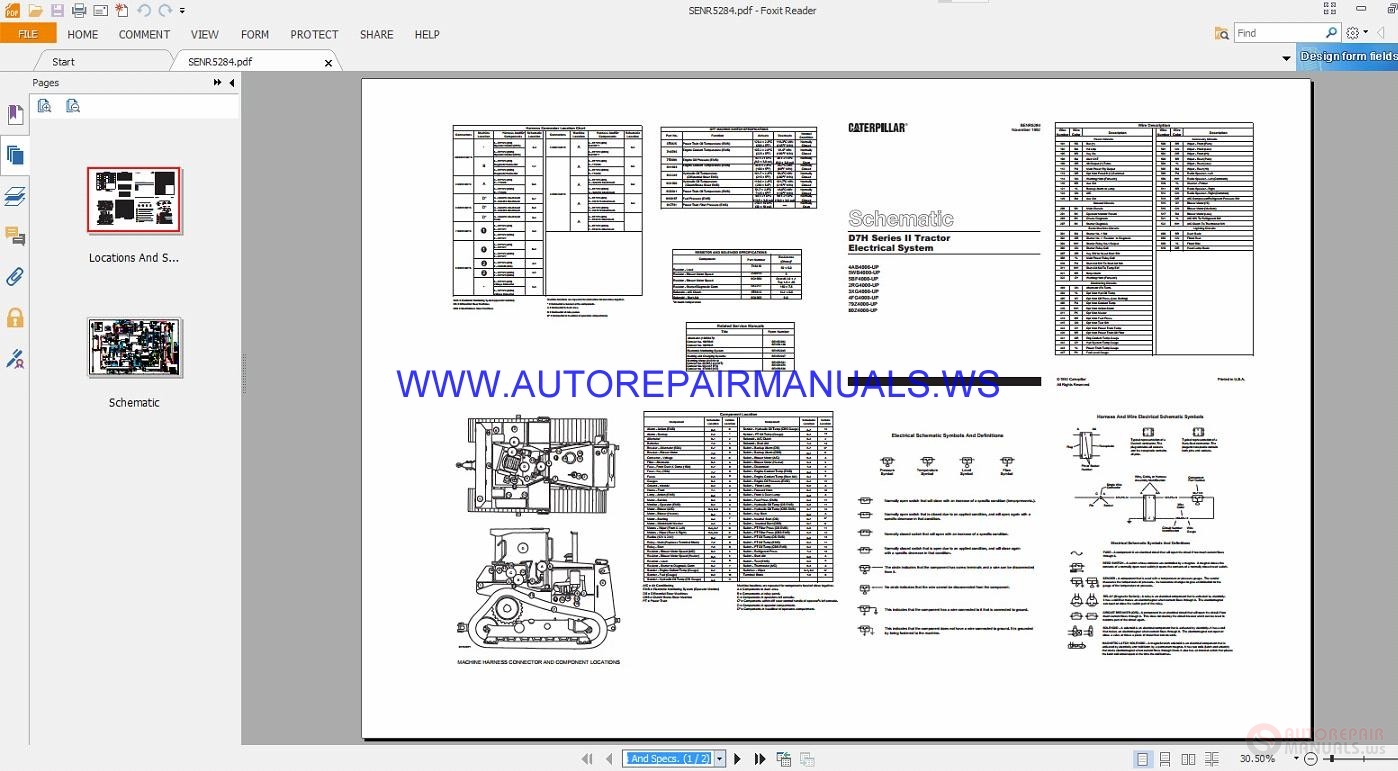Screen dimensions: 1398x771
Task: Open the VIEW ribbon tab
Action: [x=205, y=34]
